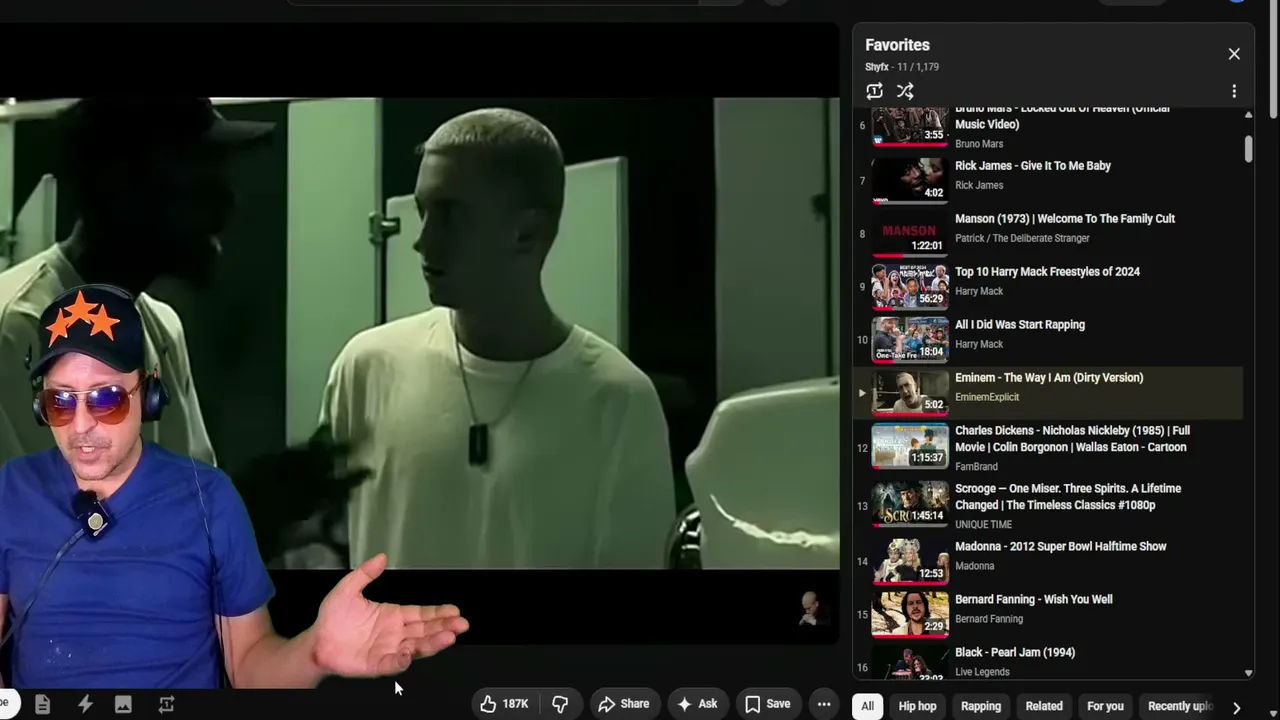Open Patrick / The Deliberate Stranger channel
This screenshot has width=1280, height=720.
tap(1022, 238)
